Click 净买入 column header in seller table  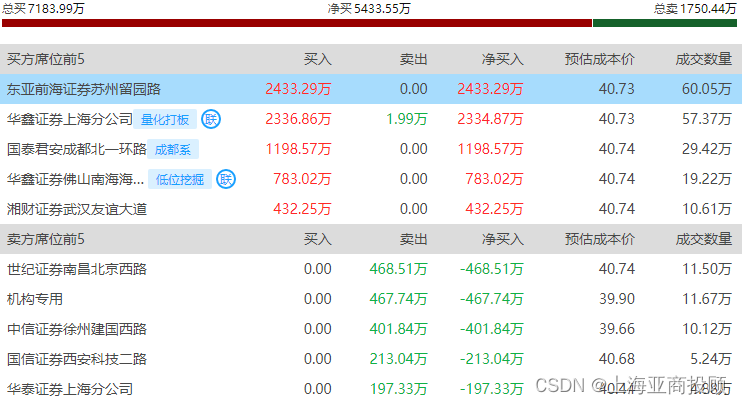pos(503,239)
